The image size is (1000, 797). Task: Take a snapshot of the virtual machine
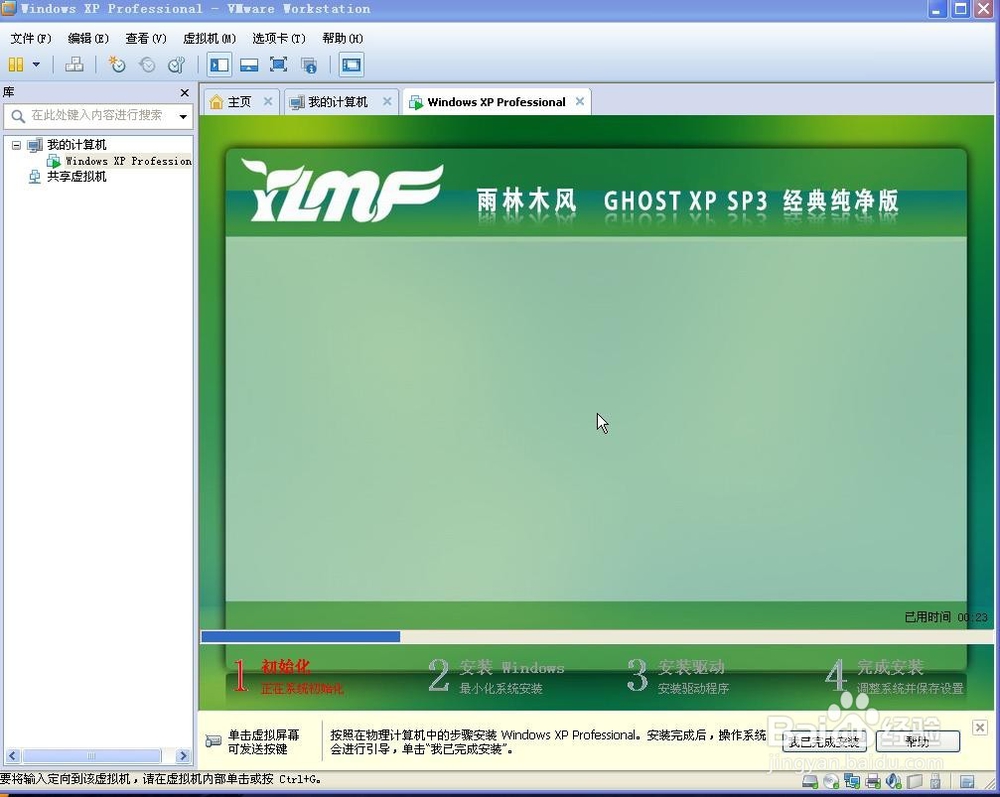point(118,64)
